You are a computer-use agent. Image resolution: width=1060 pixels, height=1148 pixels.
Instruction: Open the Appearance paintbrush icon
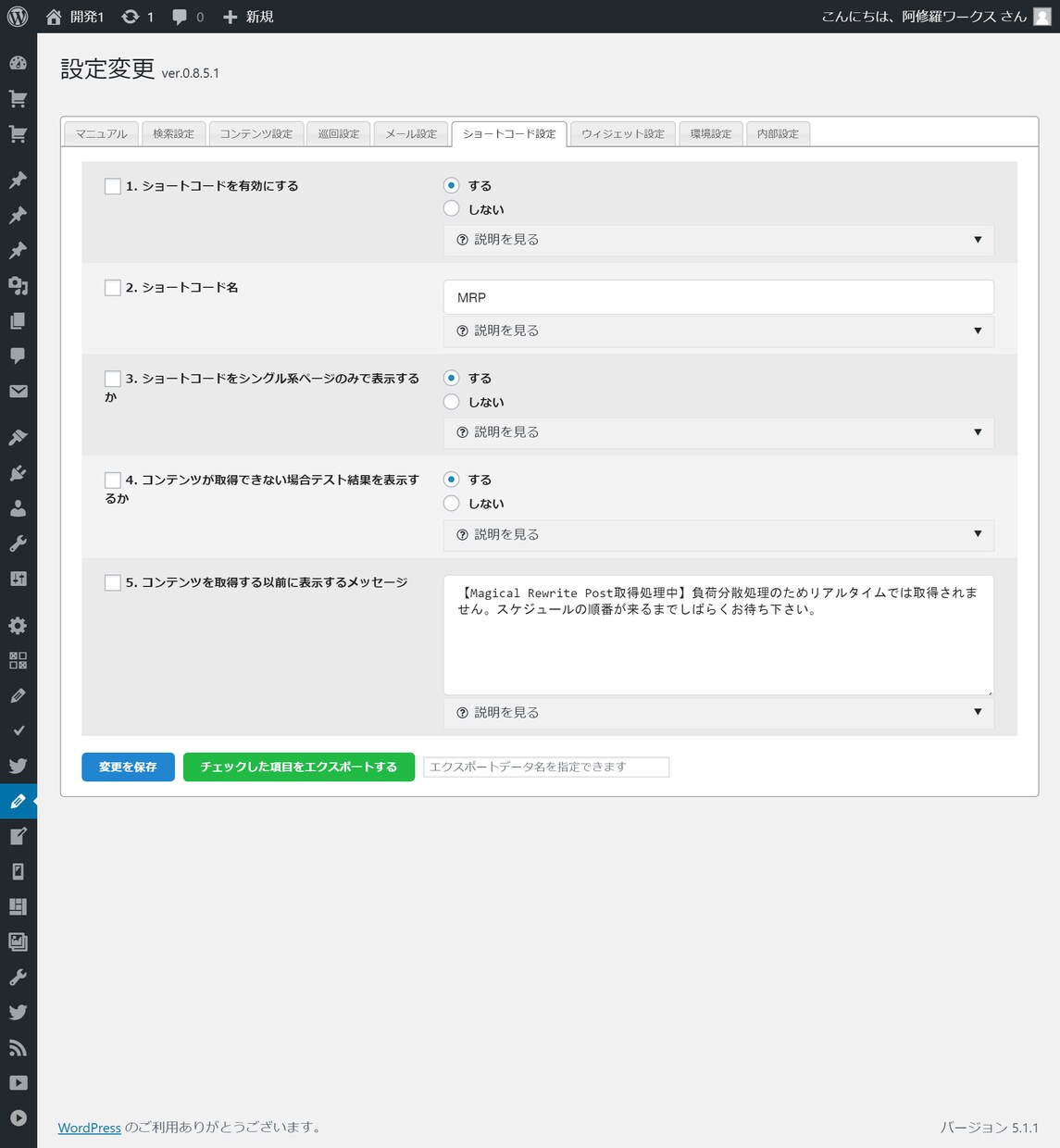click(18, 437)
